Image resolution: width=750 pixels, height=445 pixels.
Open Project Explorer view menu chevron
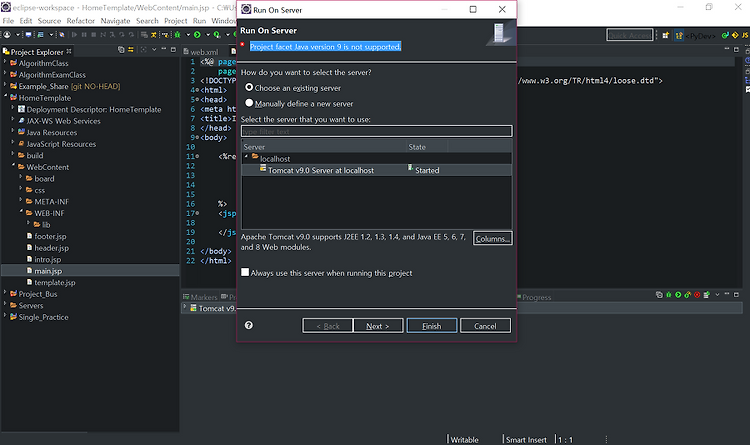click(x=154, y=49)
